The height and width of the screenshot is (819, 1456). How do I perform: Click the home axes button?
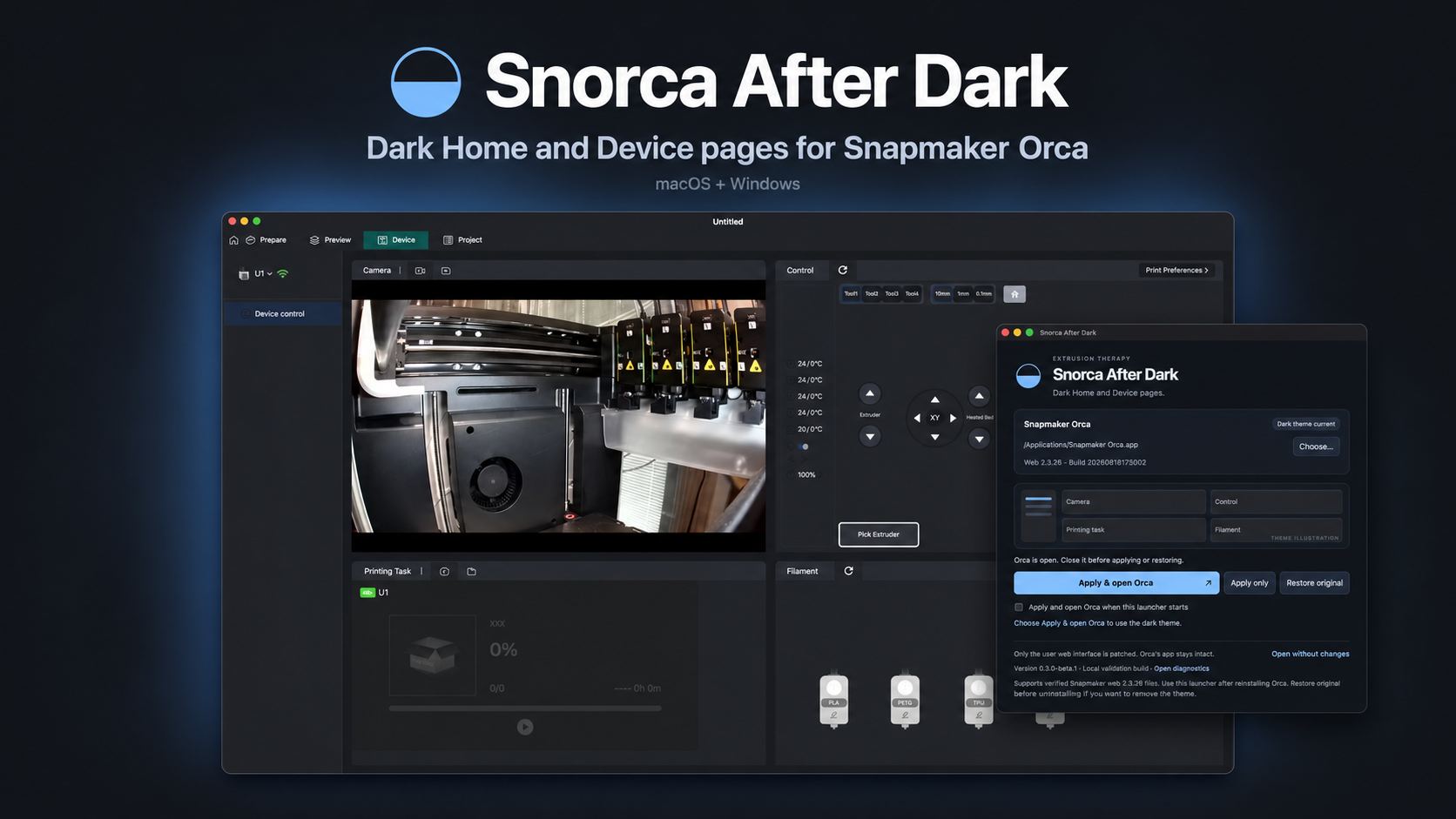(x=1014, y=294)
